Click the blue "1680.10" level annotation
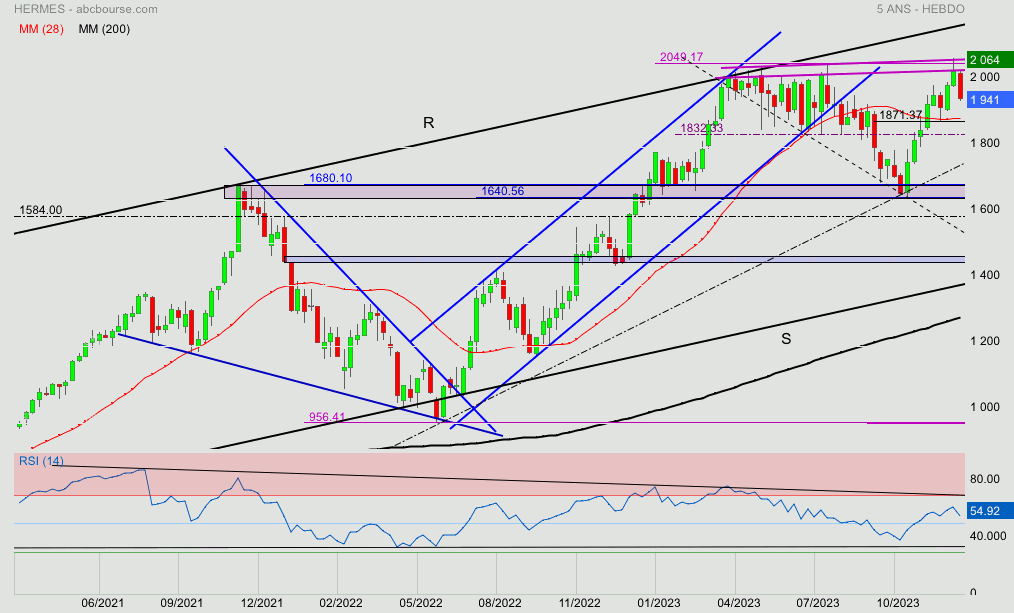 click(x=330, y=178)
